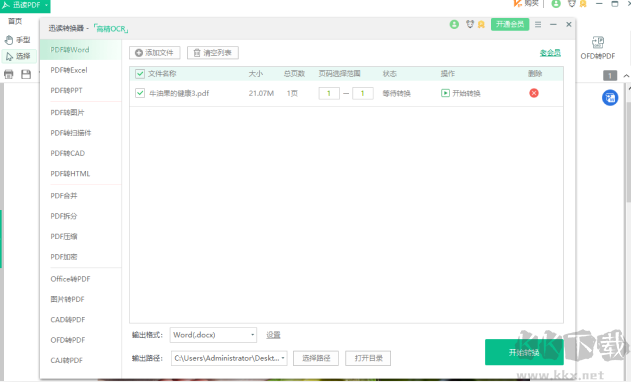The width and height of the screenshot is (631, 382).
Task: Click the 等待转换 status text
Action: coord(396,93)
